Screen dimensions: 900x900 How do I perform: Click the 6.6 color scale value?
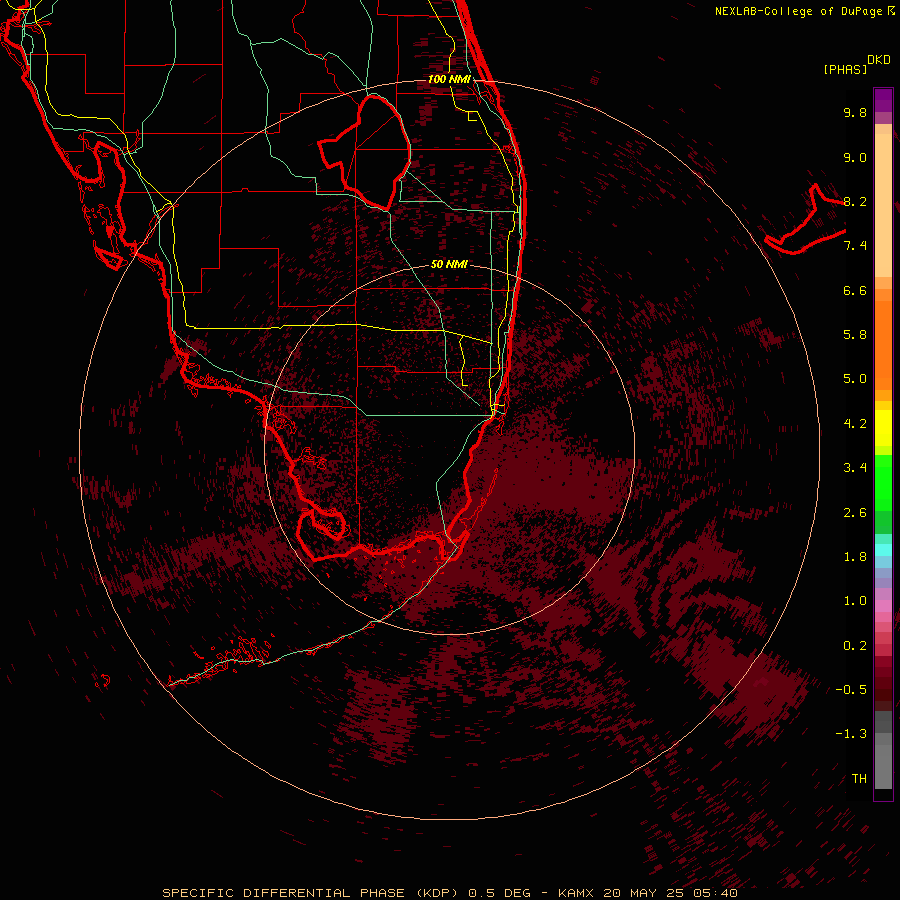click(855, 290)
